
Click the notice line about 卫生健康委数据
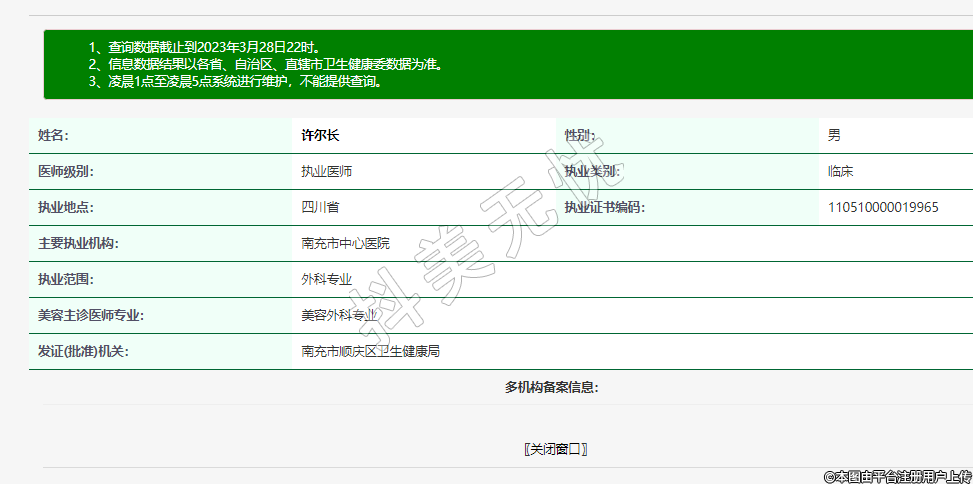point(266,64)
